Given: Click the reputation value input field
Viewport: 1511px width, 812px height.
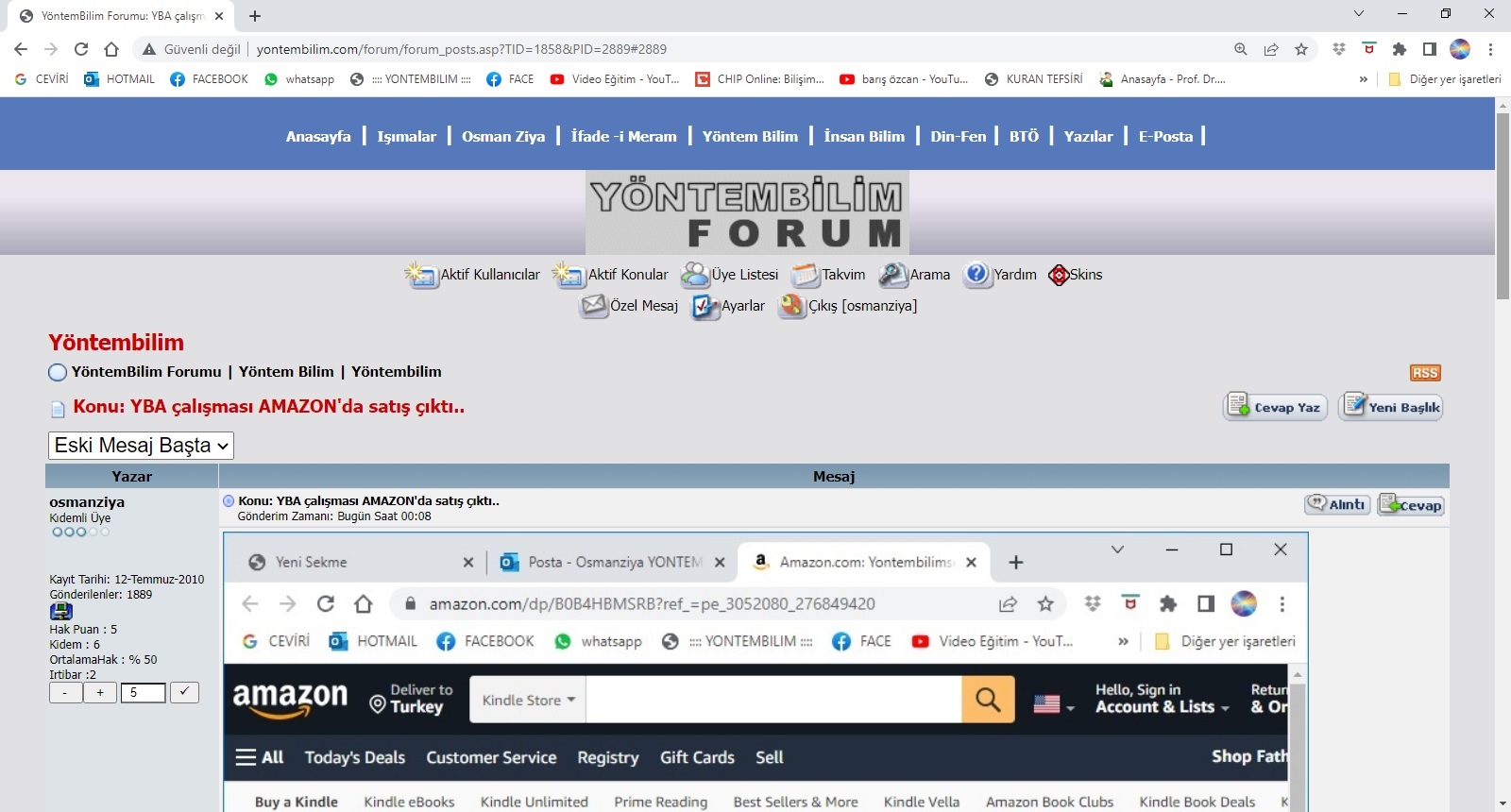Looking at the screenshot, I should click(143, 693).
